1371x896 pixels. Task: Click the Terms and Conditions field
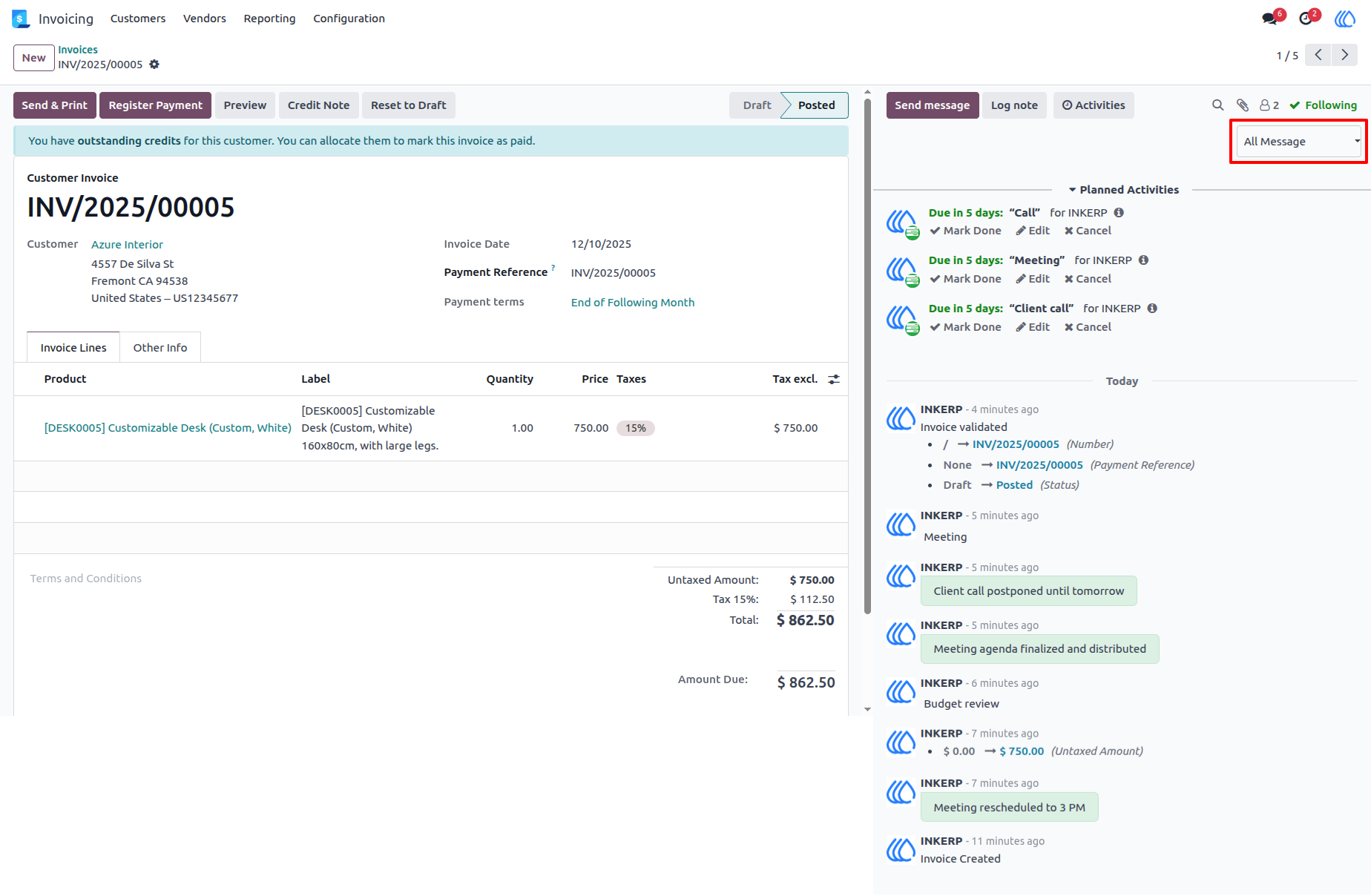pyautogui.click(x=86, y=579)
